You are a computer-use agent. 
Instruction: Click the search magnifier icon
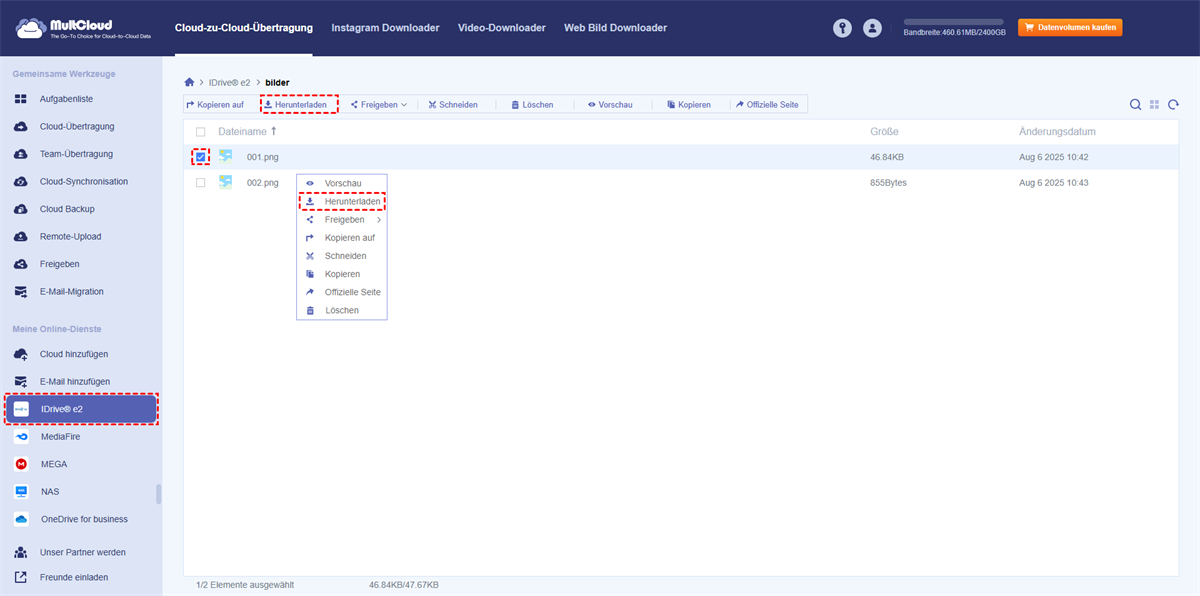coord(1135,105)
